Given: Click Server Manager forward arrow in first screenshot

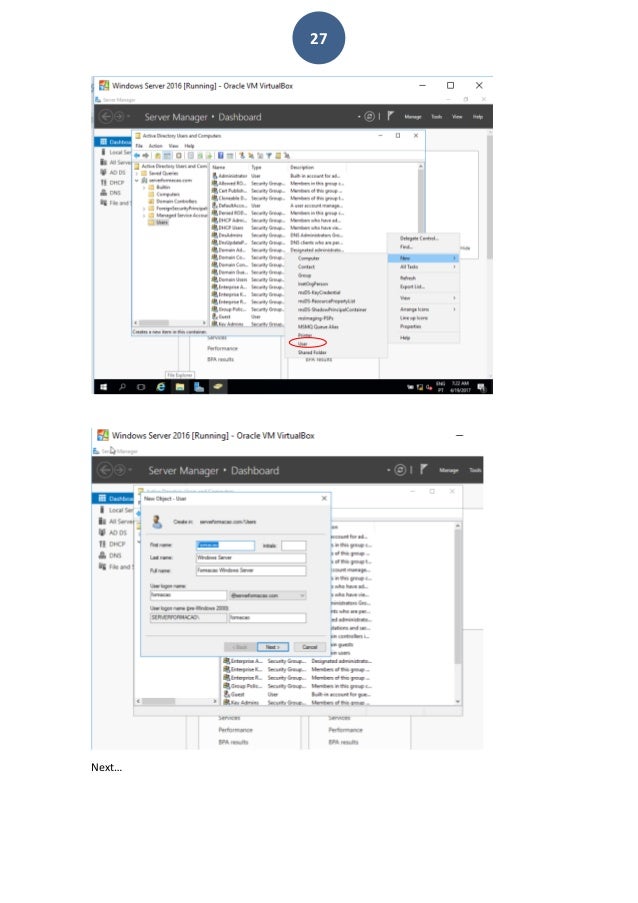Looking at the screenshot, I should coord(119,116).
